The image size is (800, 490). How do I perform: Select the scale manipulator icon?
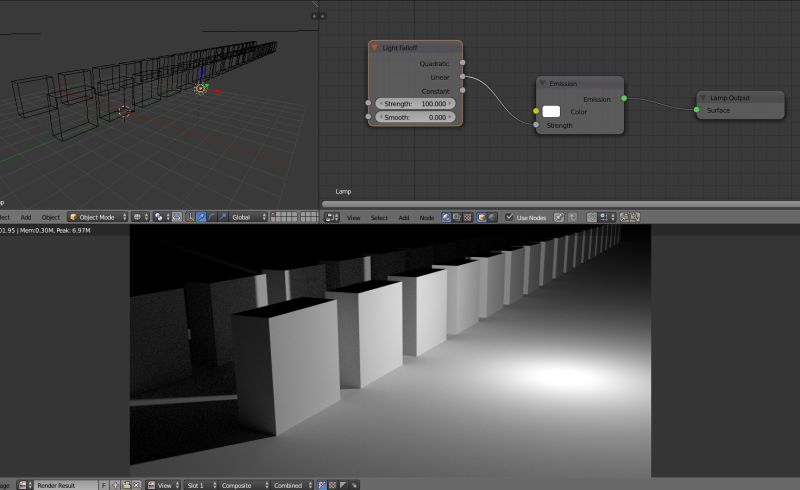pyautogui.click(x=222, y=217)
